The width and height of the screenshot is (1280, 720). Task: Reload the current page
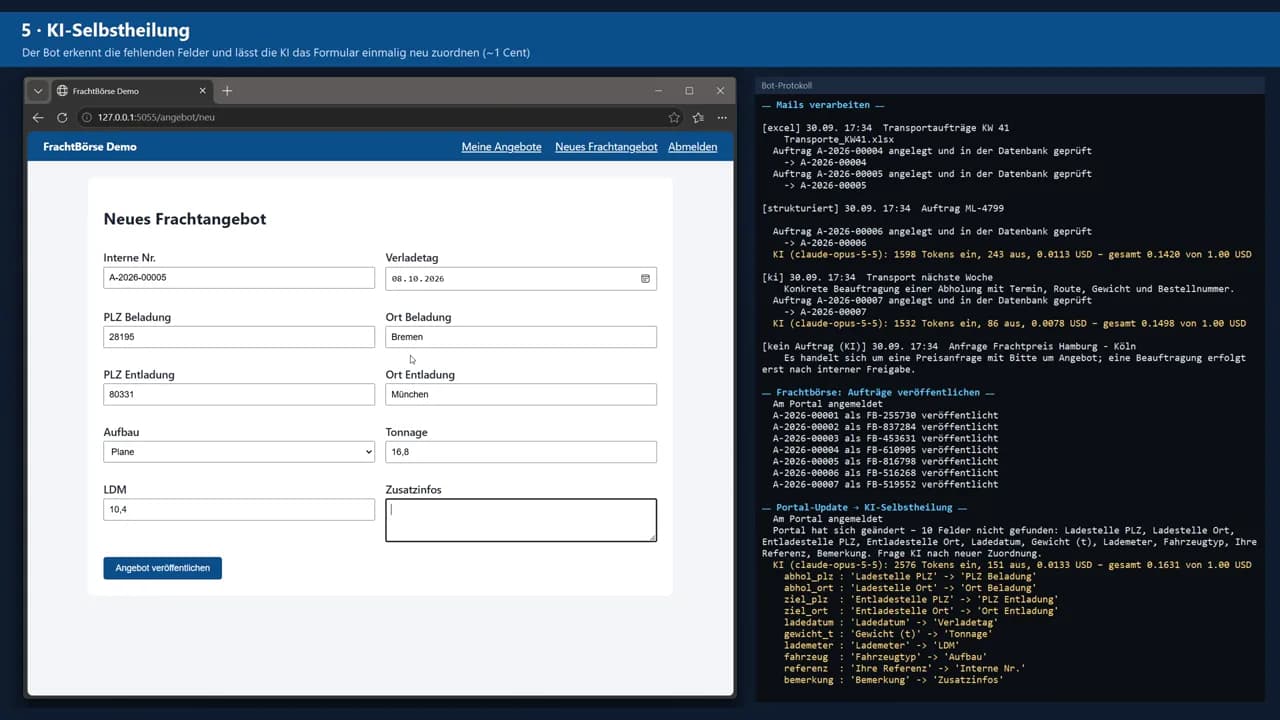[62, 118]
